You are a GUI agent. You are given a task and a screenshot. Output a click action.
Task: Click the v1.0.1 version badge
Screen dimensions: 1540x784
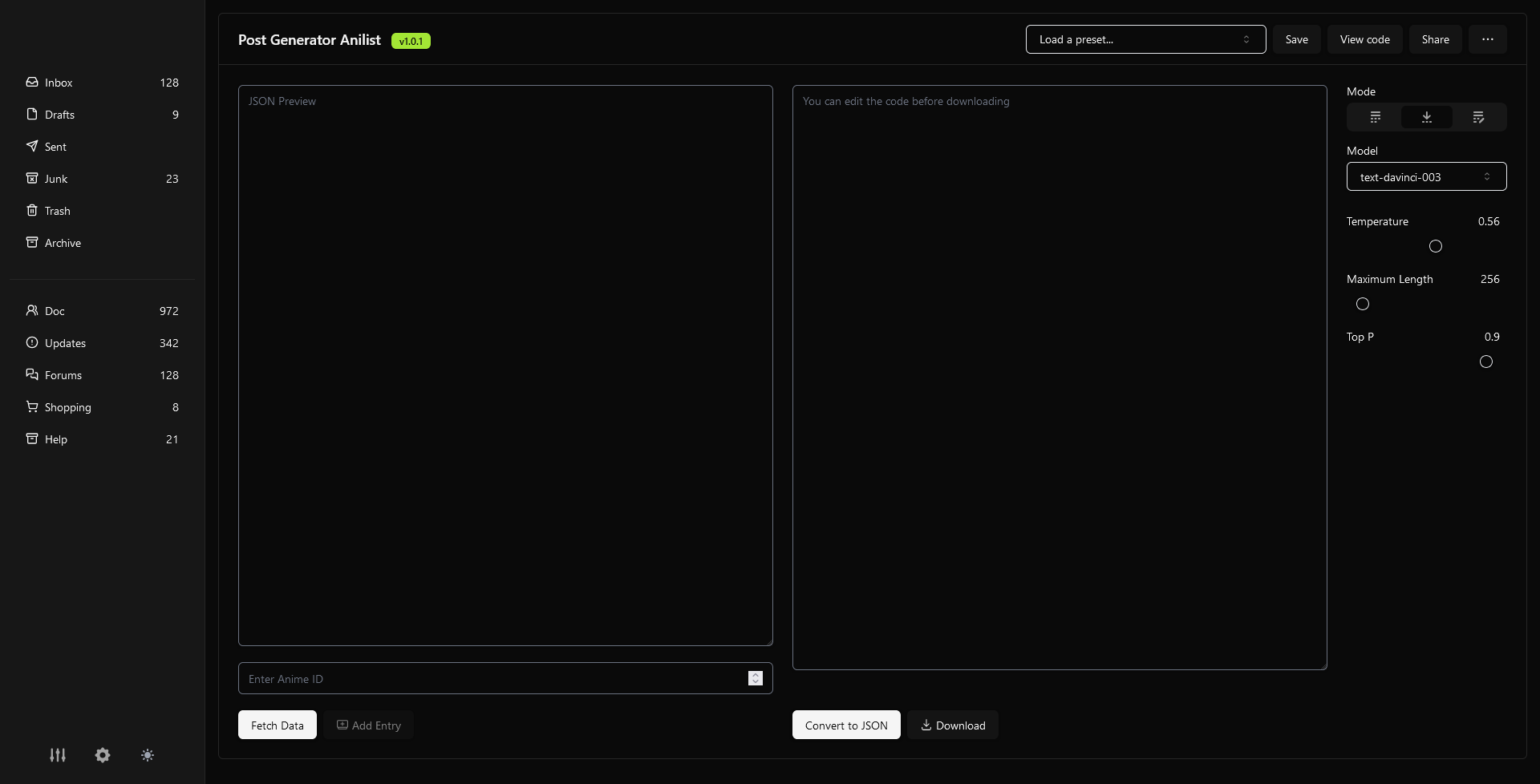coord(411,41)
